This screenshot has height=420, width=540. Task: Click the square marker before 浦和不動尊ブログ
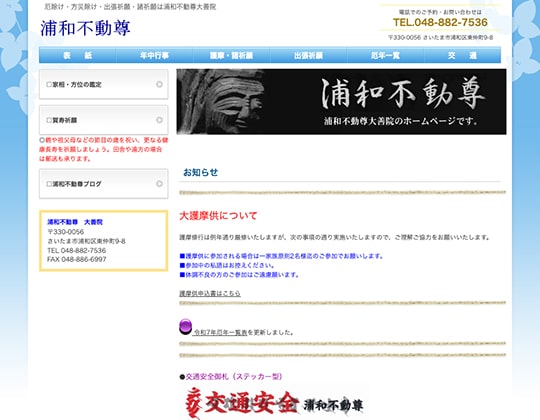(x=49, y=184)
